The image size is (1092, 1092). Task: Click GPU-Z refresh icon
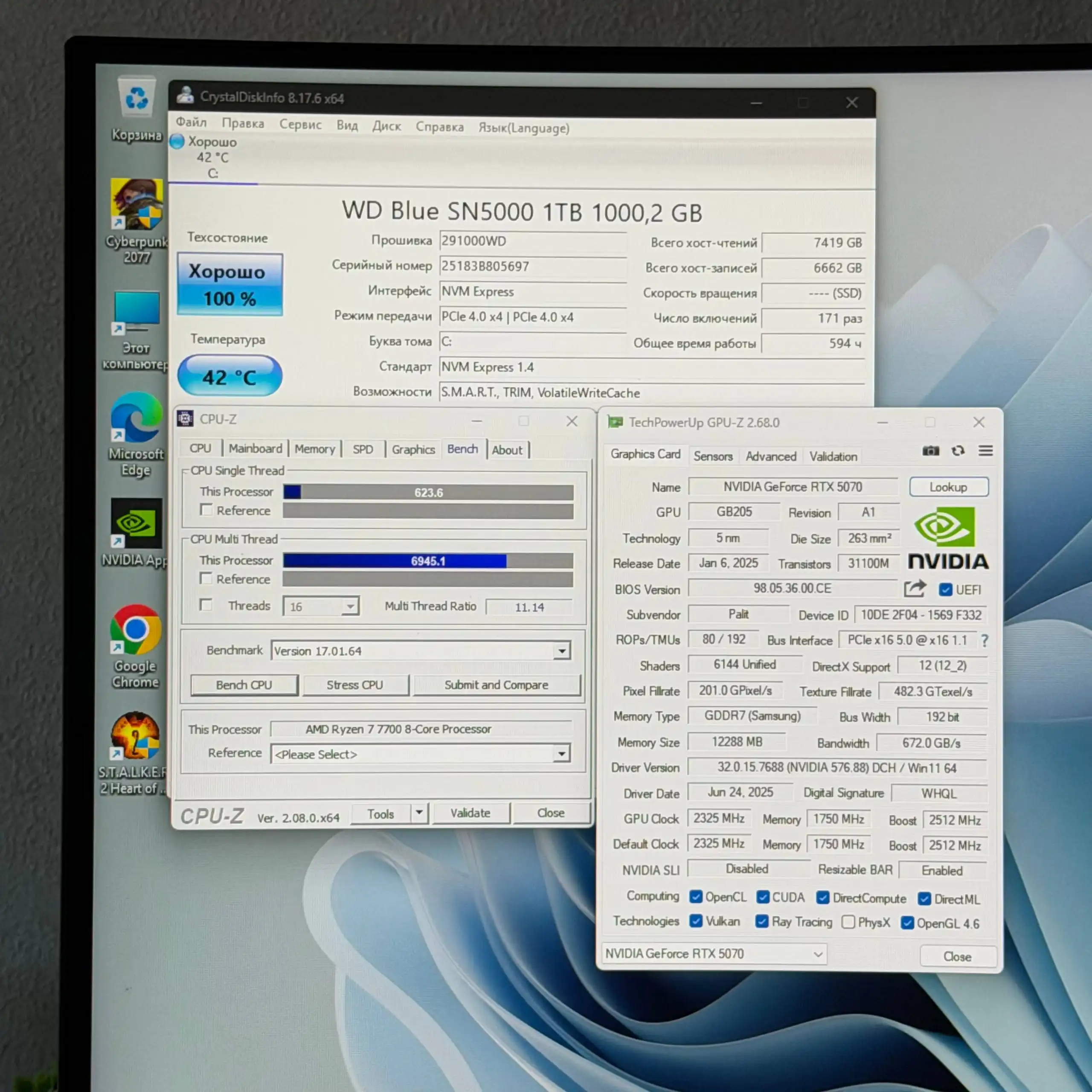point(958,451)
